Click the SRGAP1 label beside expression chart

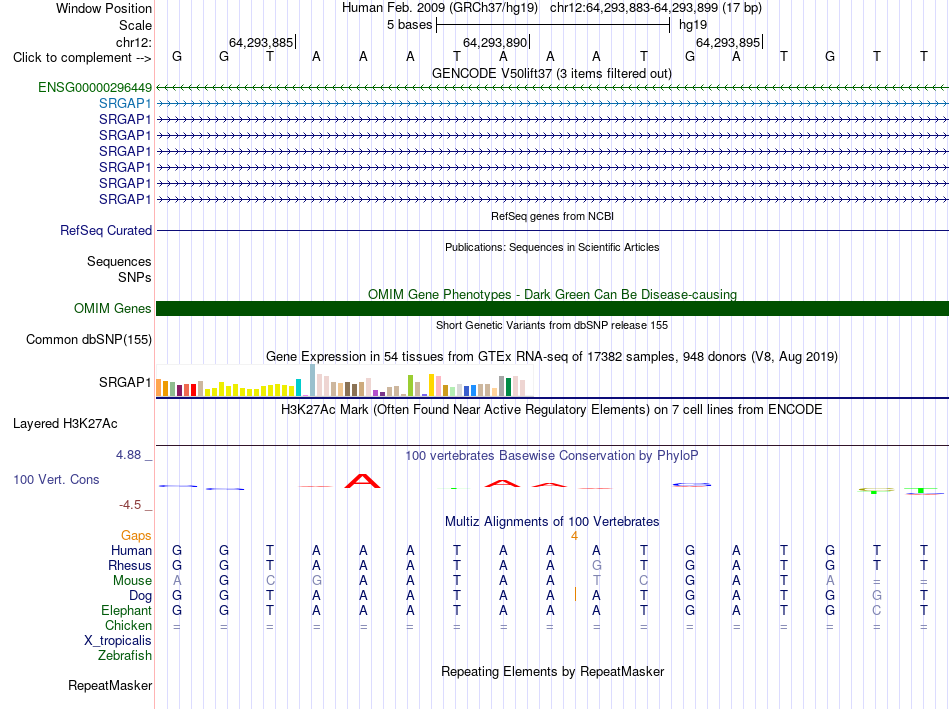pos(125,382)
